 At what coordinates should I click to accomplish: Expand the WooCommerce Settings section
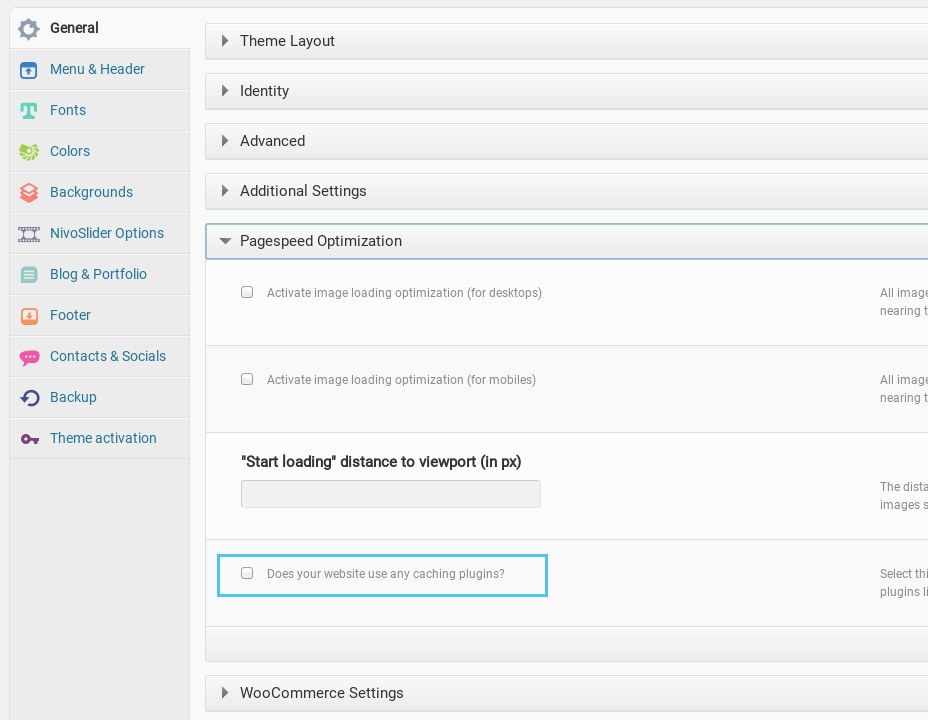[321, 693]
